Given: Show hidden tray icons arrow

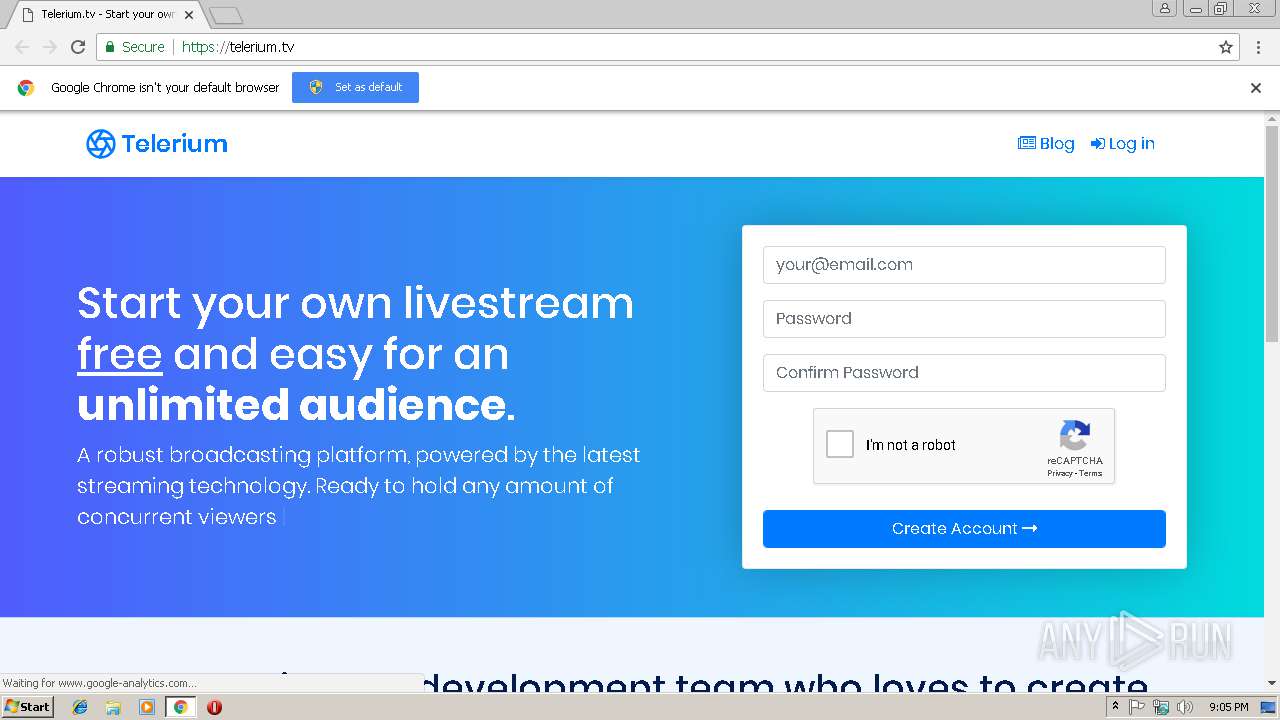Looking at the screenshot, I should coord(1115,707).
